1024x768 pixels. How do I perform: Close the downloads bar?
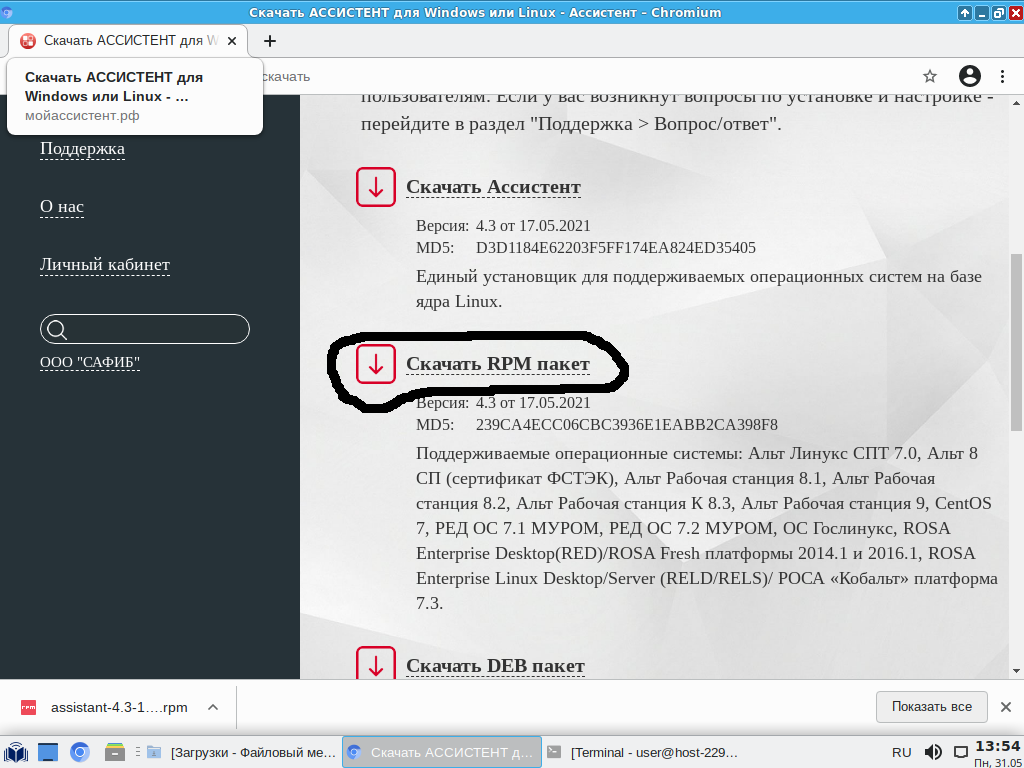pyautogui.click(x=1006, y=707)
